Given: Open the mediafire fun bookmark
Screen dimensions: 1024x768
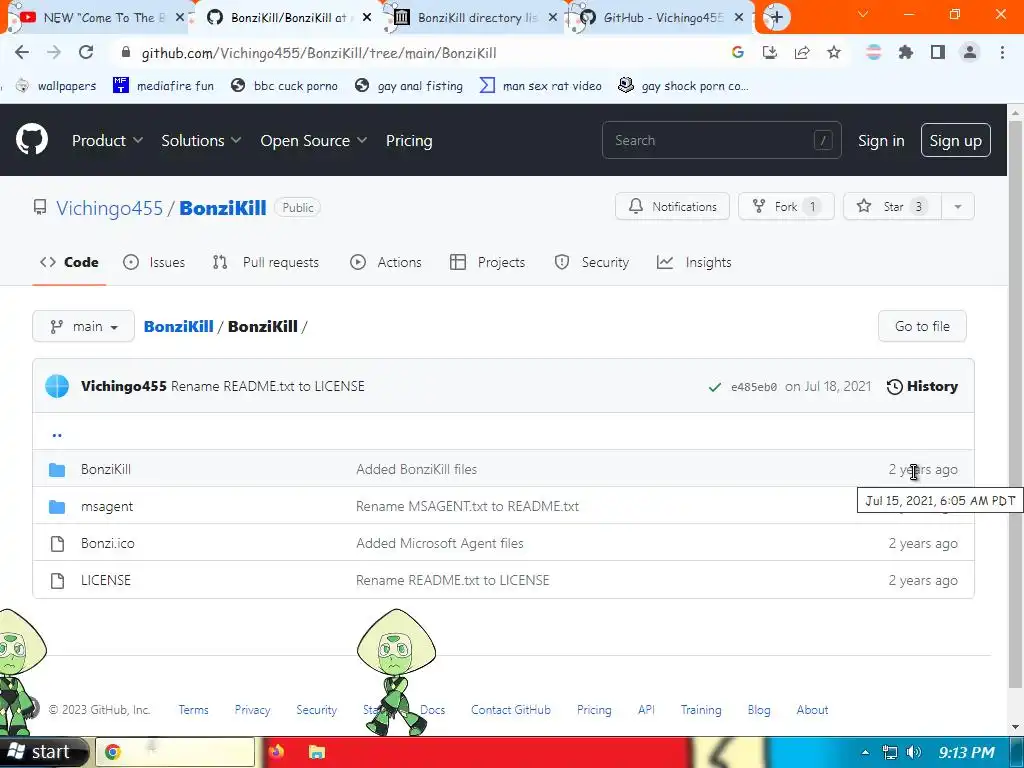Looking at the screenshot, I should (163, 86).
